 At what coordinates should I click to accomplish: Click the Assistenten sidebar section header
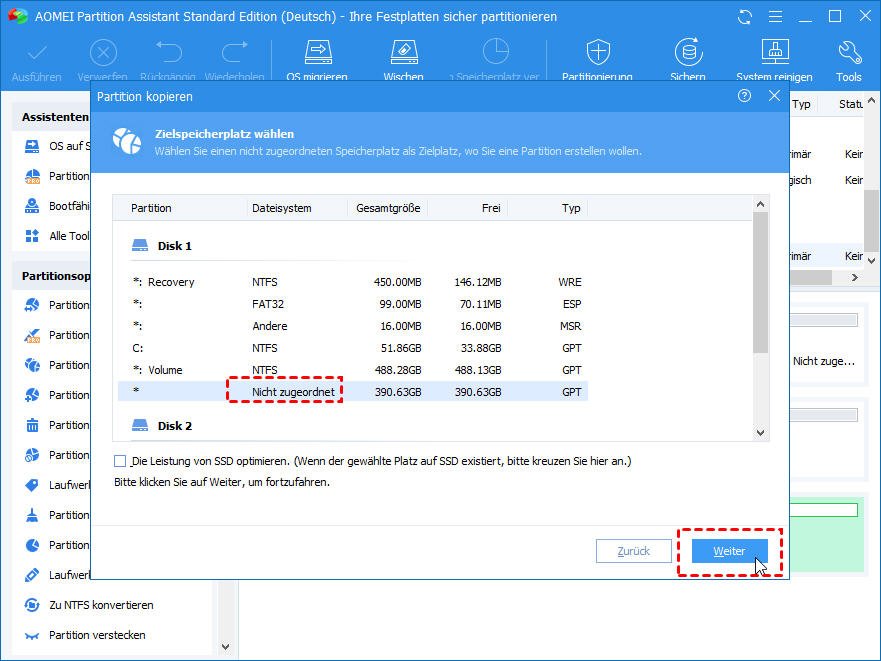point(55,117)
